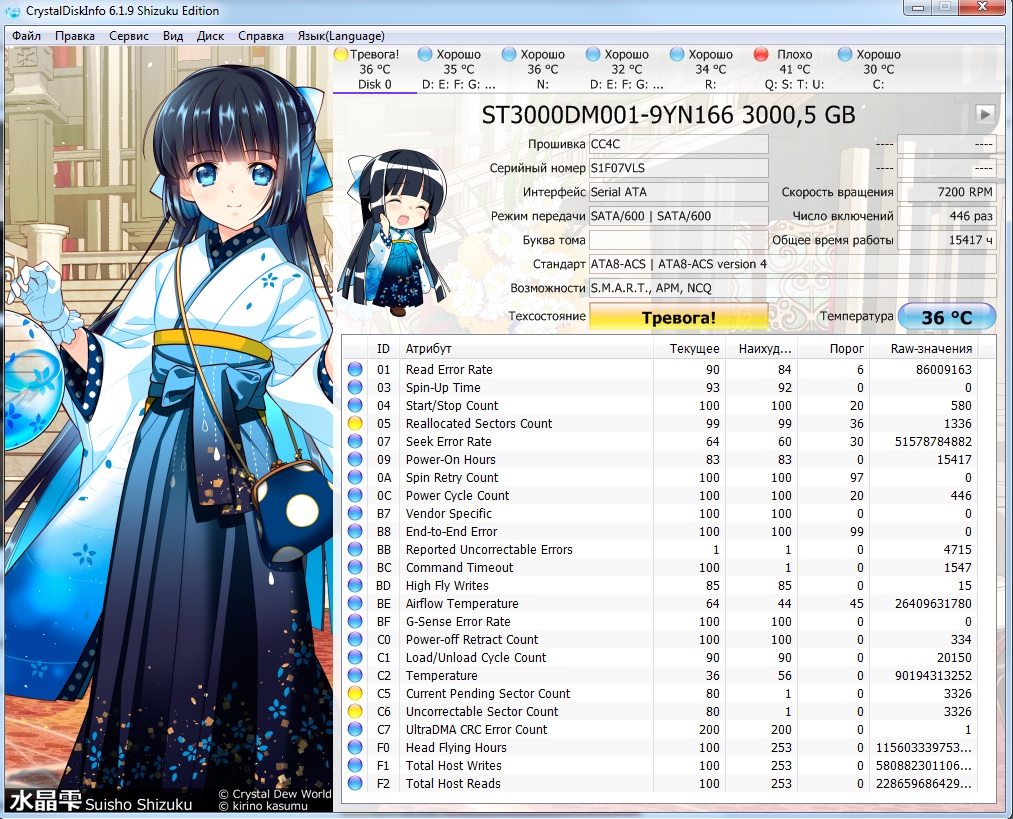Click the yellow orb for Current Pending Sector
This screenshot has height=819, width=1013.
[355, 693]
